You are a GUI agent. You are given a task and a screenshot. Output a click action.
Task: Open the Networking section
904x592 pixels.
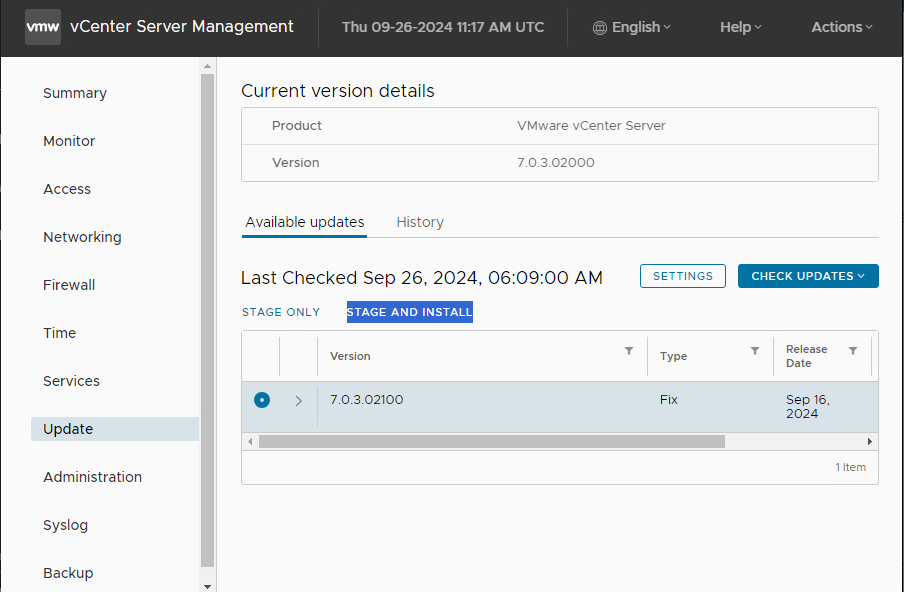click(x=82, y=237)
